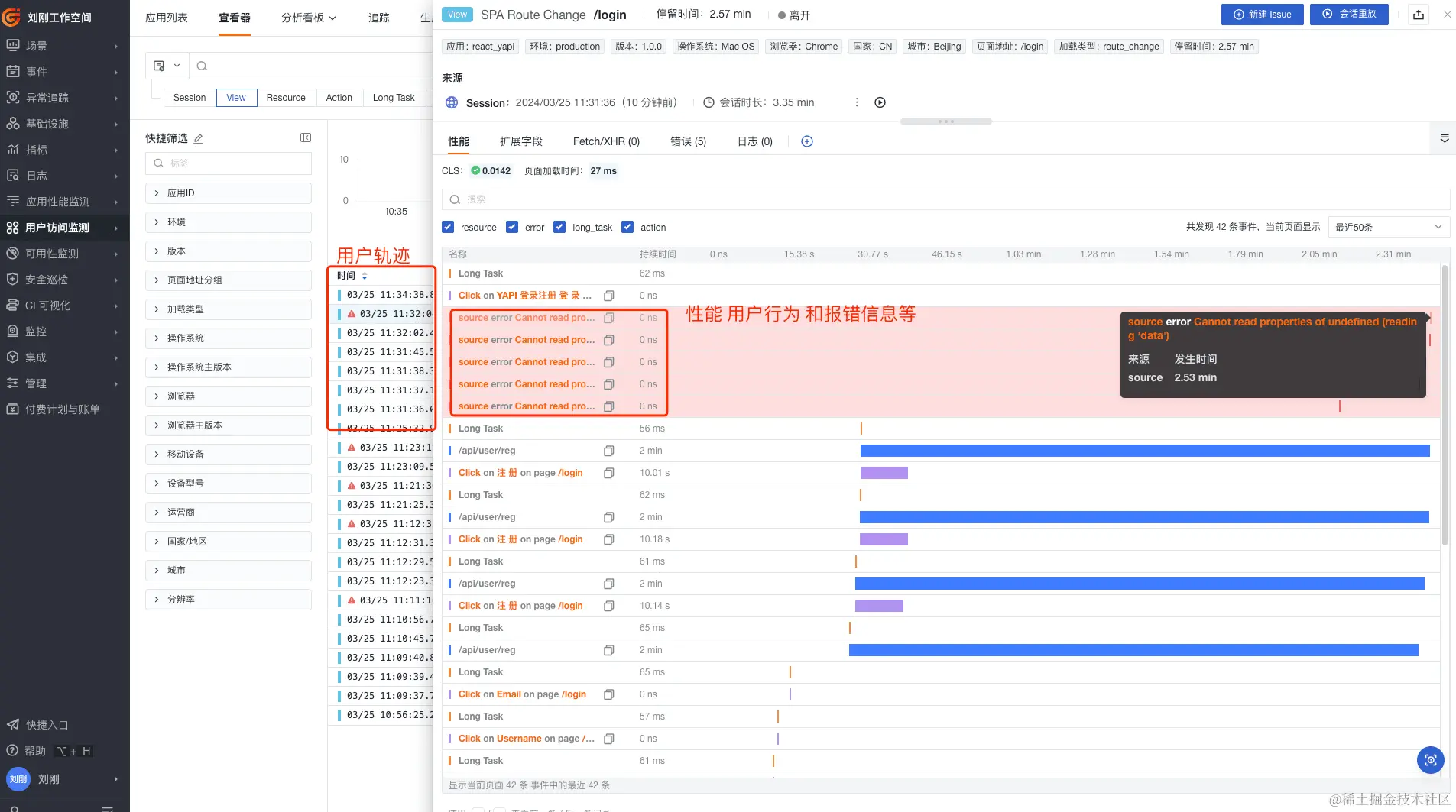Copy the YAPI 登录注册 click action row
The width and height of the screenshot is (1456, 812).
[609, 296]
